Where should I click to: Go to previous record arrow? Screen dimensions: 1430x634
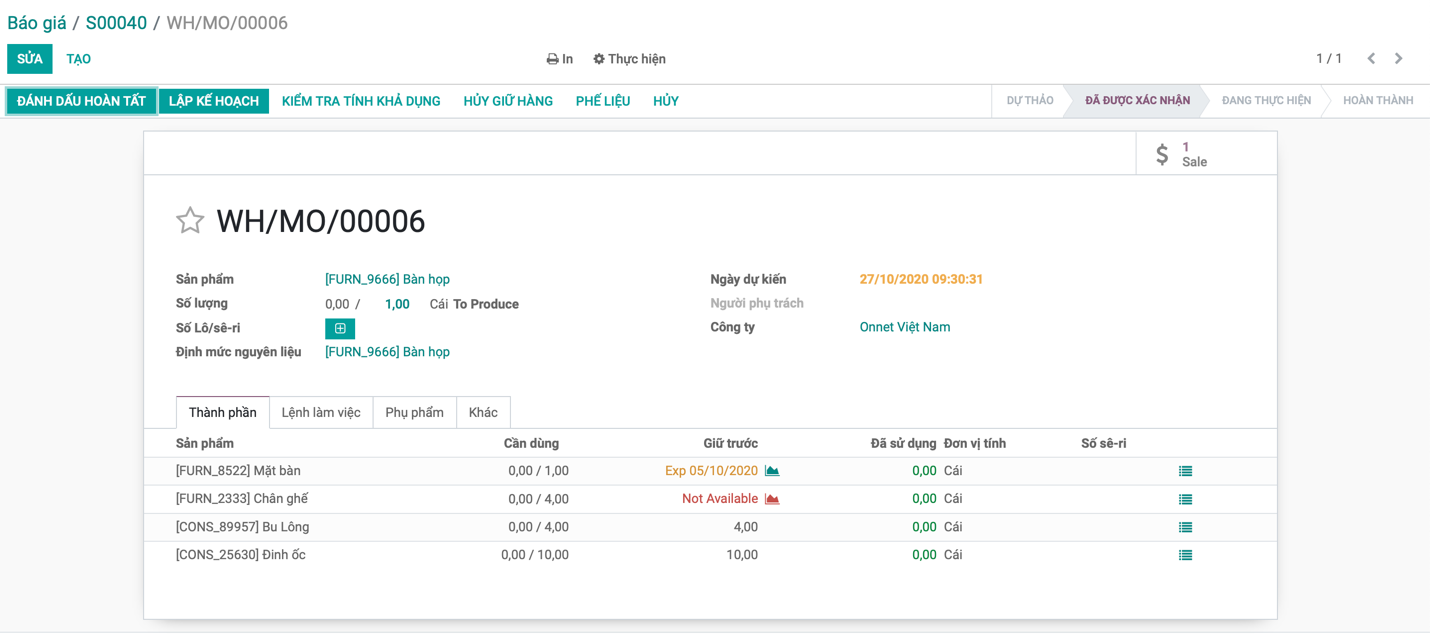tap(1371, 59)
